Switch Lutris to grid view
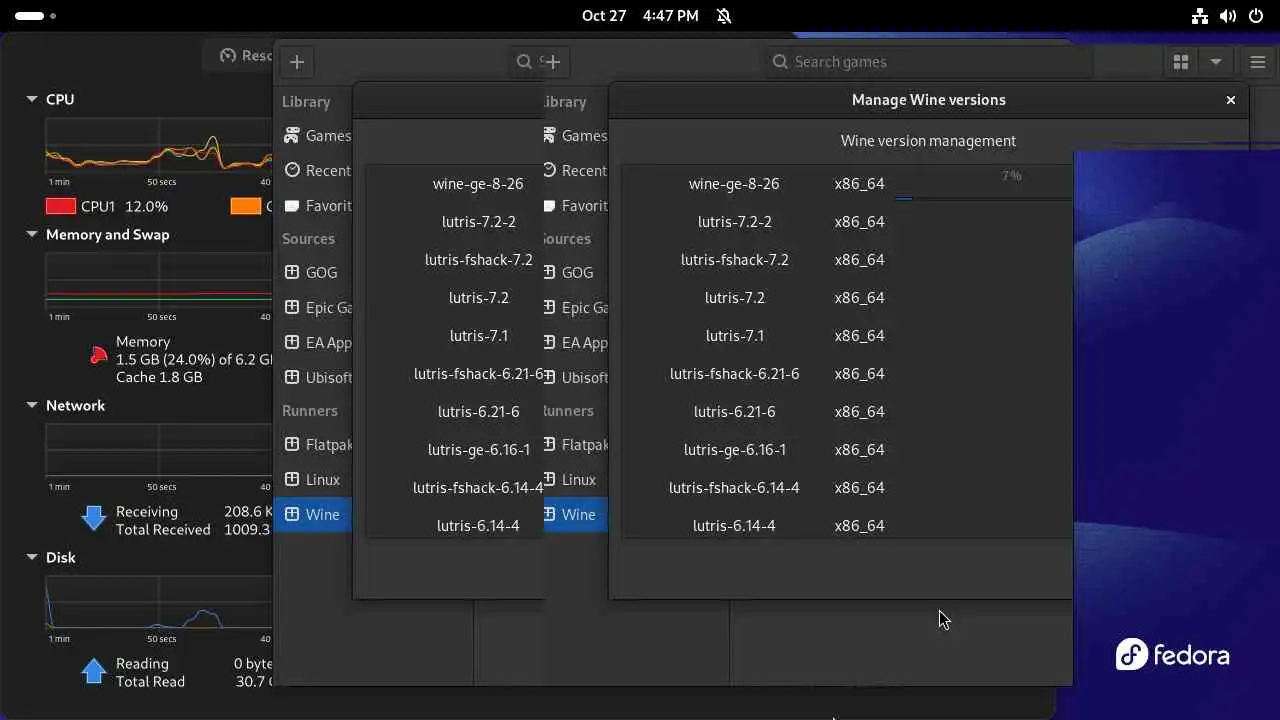This screenshot has width=1280, height=720. (x=1181, y=62)
